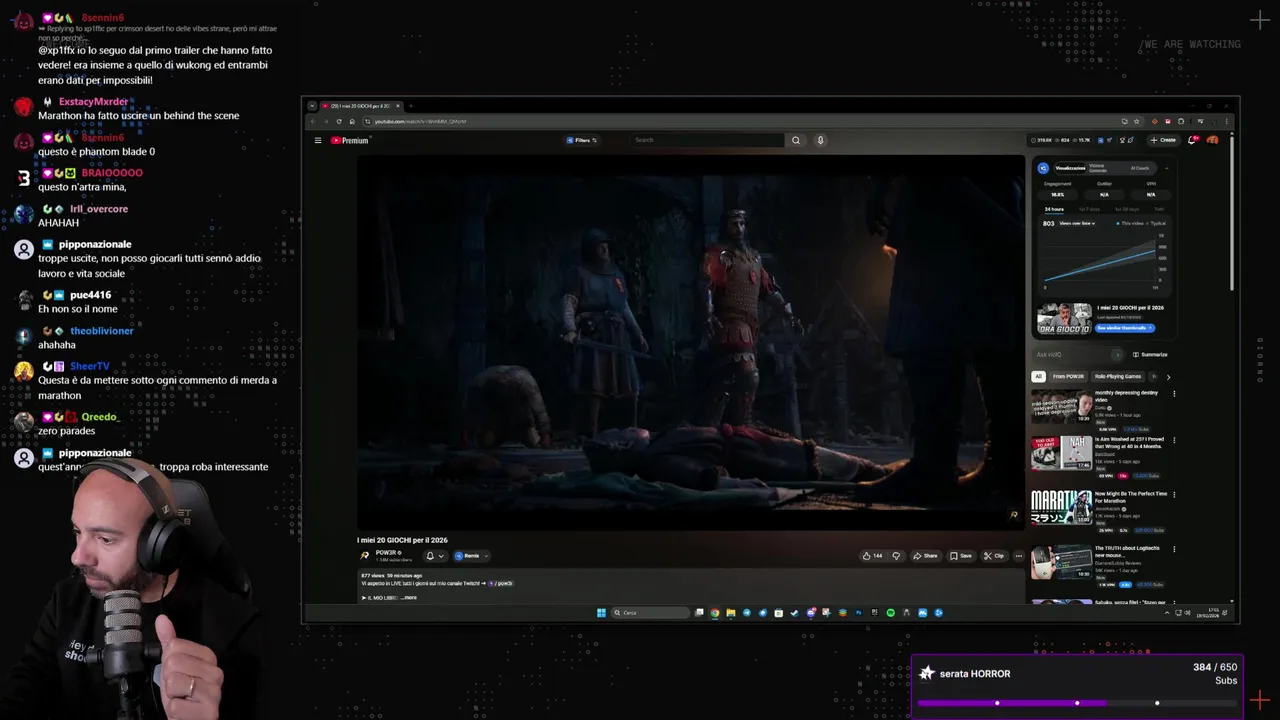Focus the YouTube search field

(708, 140)
